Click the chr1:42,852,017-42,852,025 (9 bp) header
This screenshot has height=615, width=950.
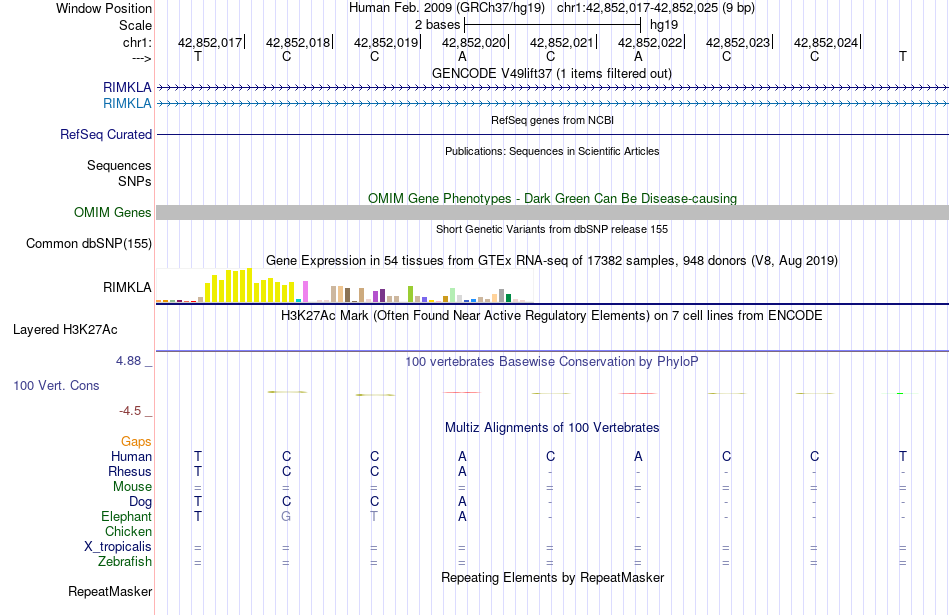pos(656,8)
